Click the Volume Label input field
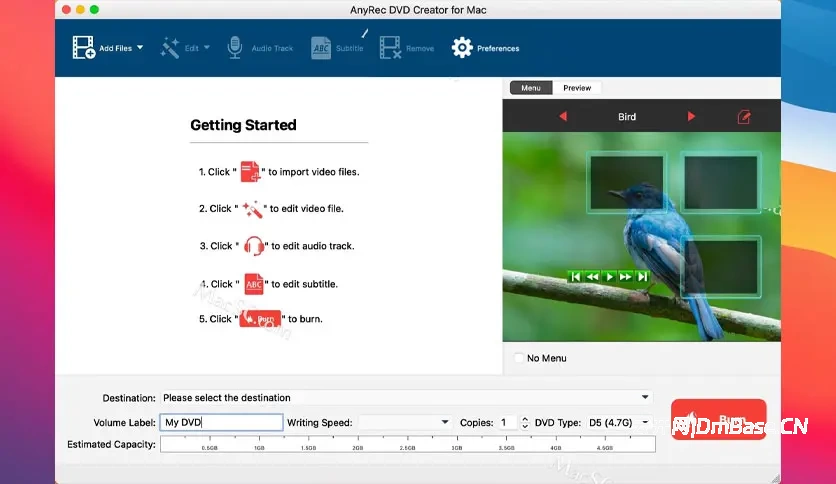The width and height of the screenshot is (836, 484). 221,422
